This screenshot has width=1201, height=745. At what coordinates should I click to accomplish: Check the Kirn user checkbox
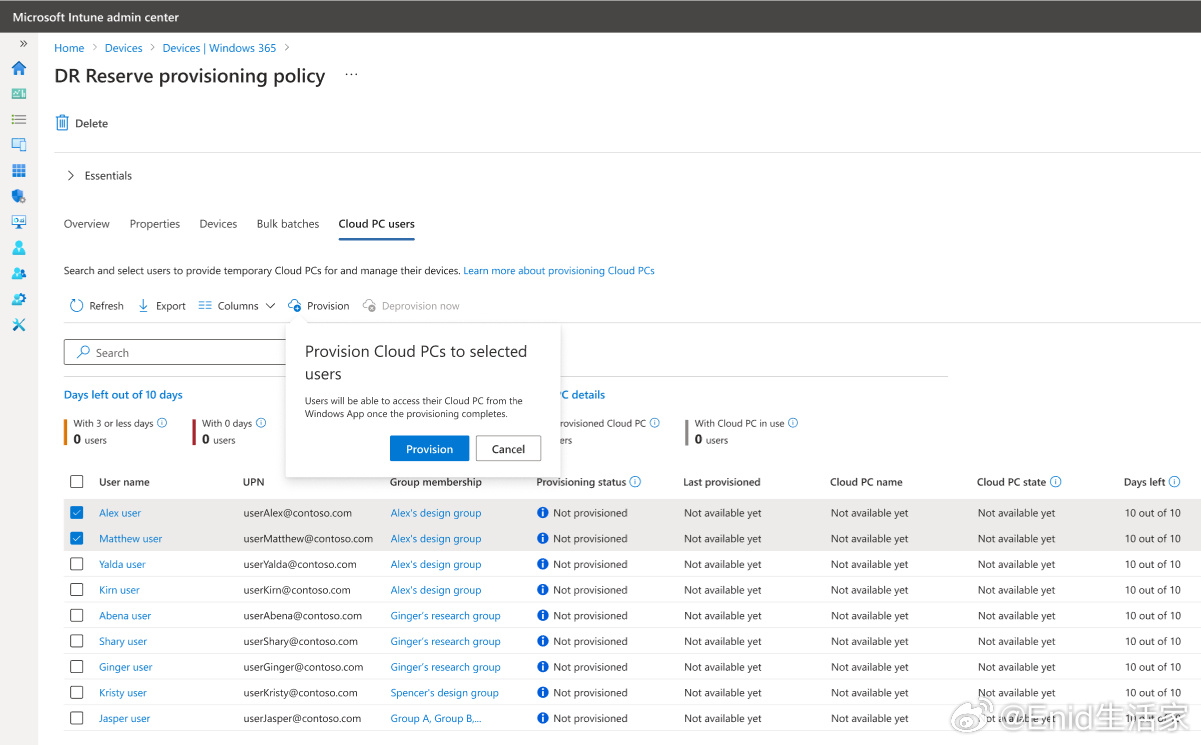[x=77, y=590]
